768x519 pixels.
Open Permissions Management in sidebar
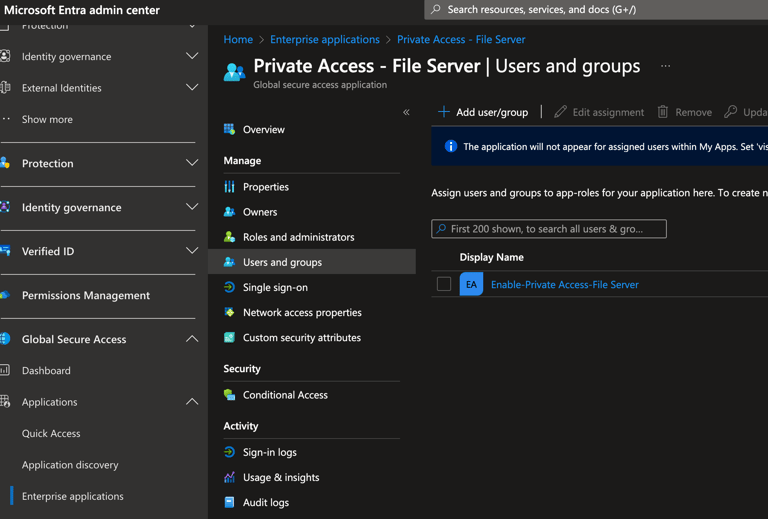[86, 295]
